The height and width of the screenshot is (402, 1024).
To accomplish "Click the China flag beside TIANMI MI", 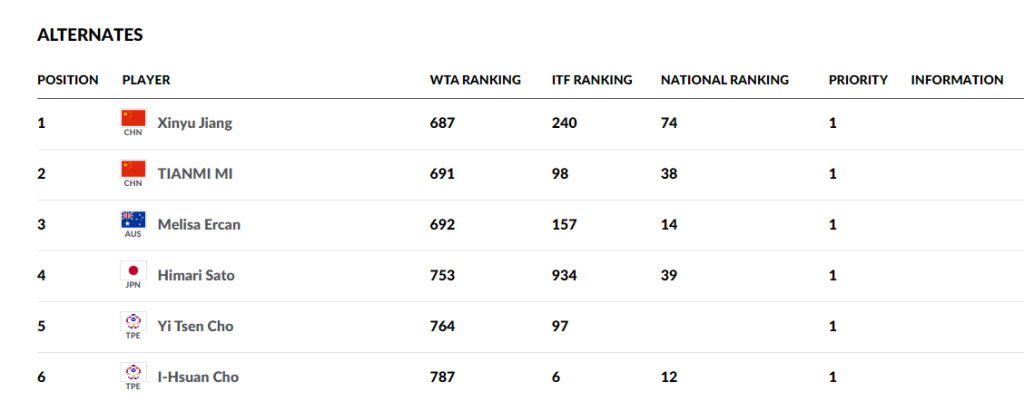I will tap(133, 170).
